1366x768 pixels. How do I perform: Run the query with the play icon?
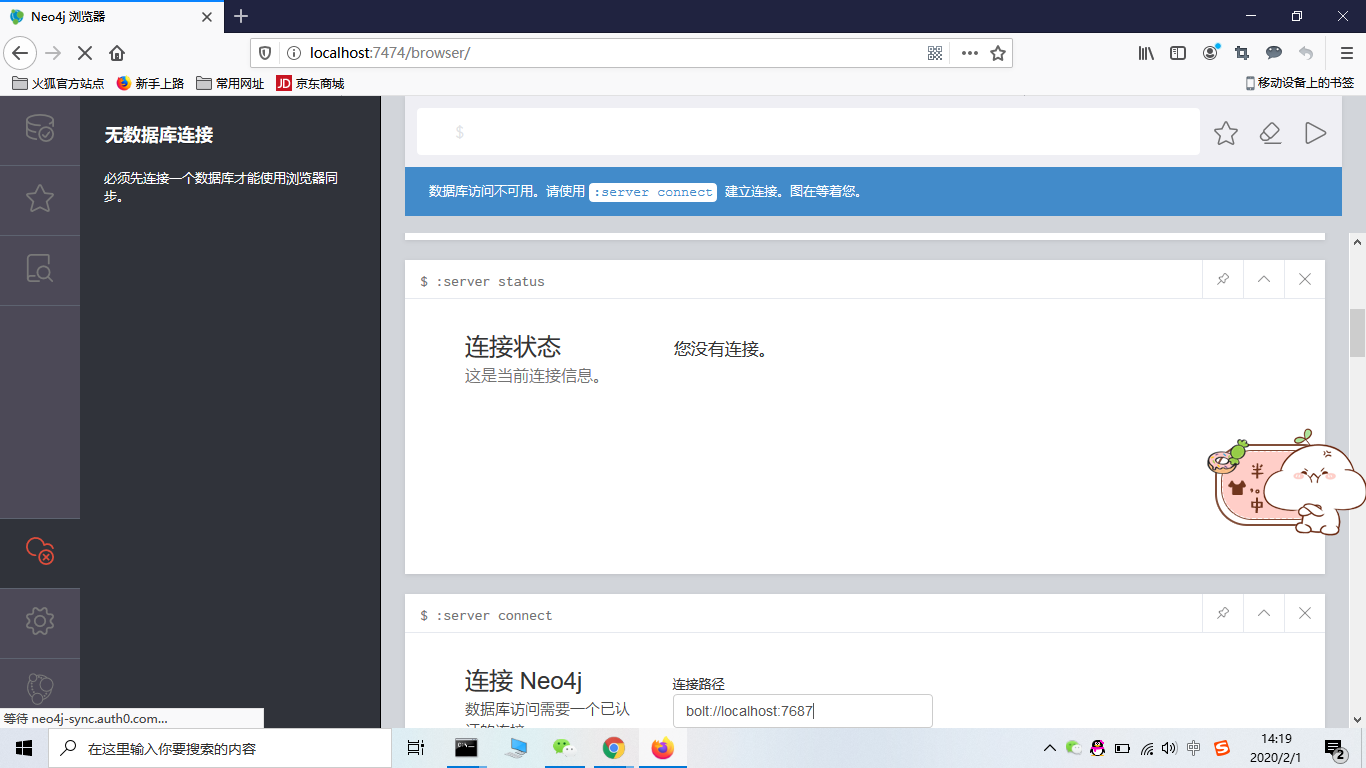[x=1315, y=133]
